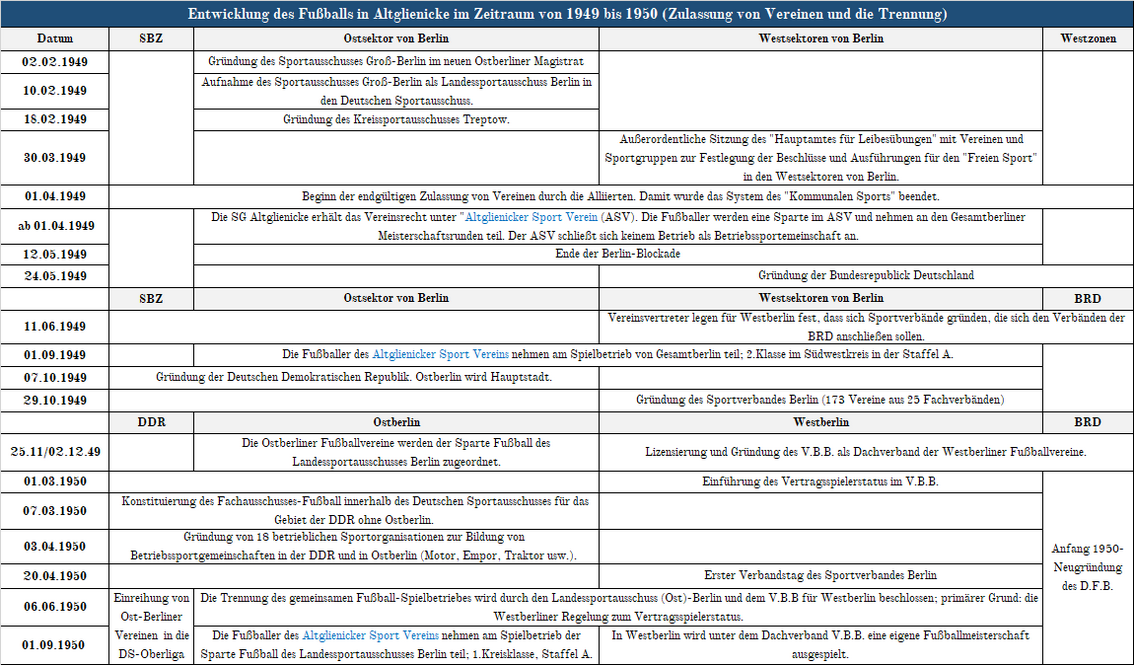Click the 'BRD' header in the 'DDR' header row
Viewport: 1134px width, 665px height.
(1088, 422)
